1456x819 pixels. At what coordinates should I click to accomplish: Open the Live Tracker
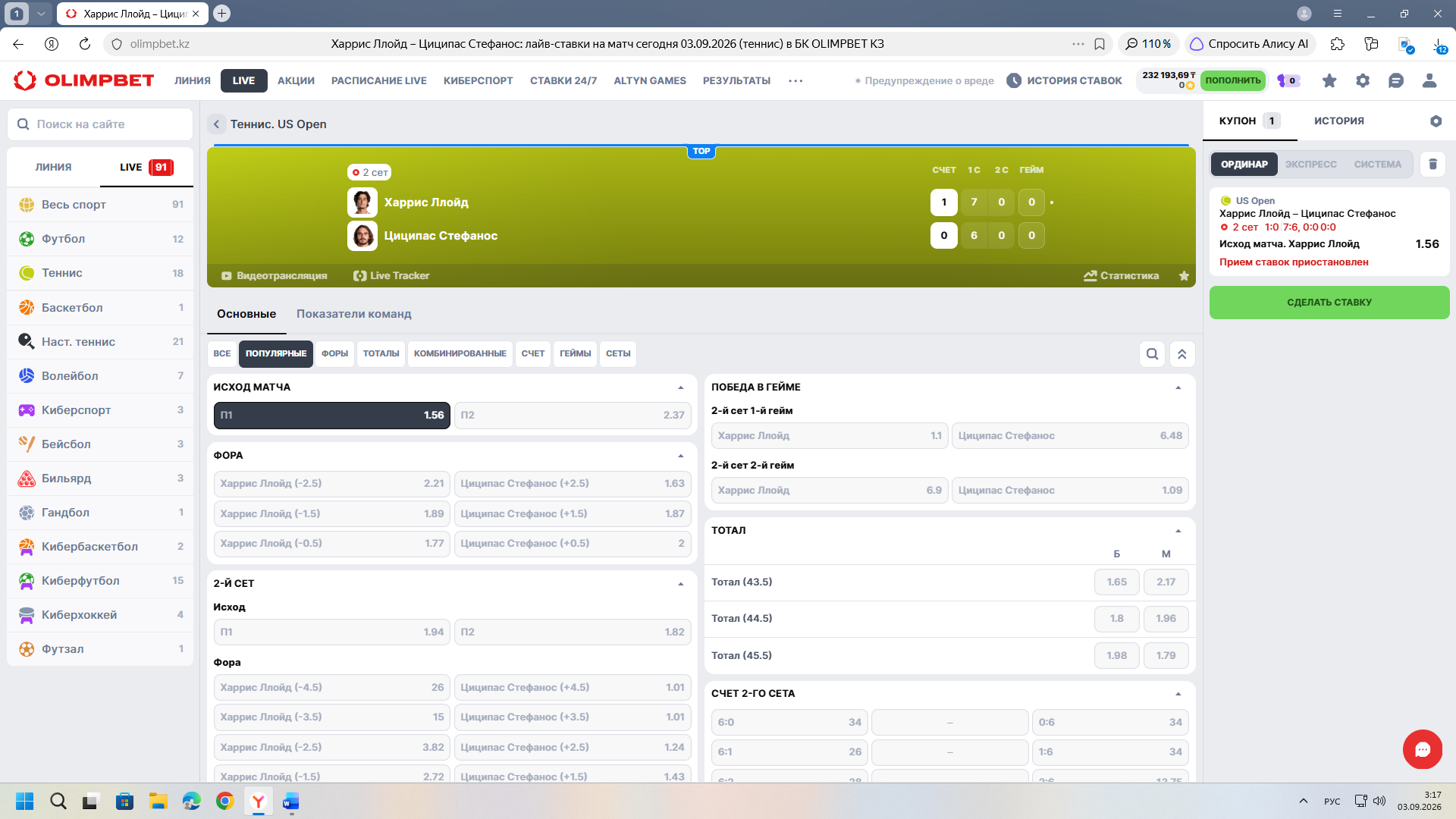tap(391, 276)
